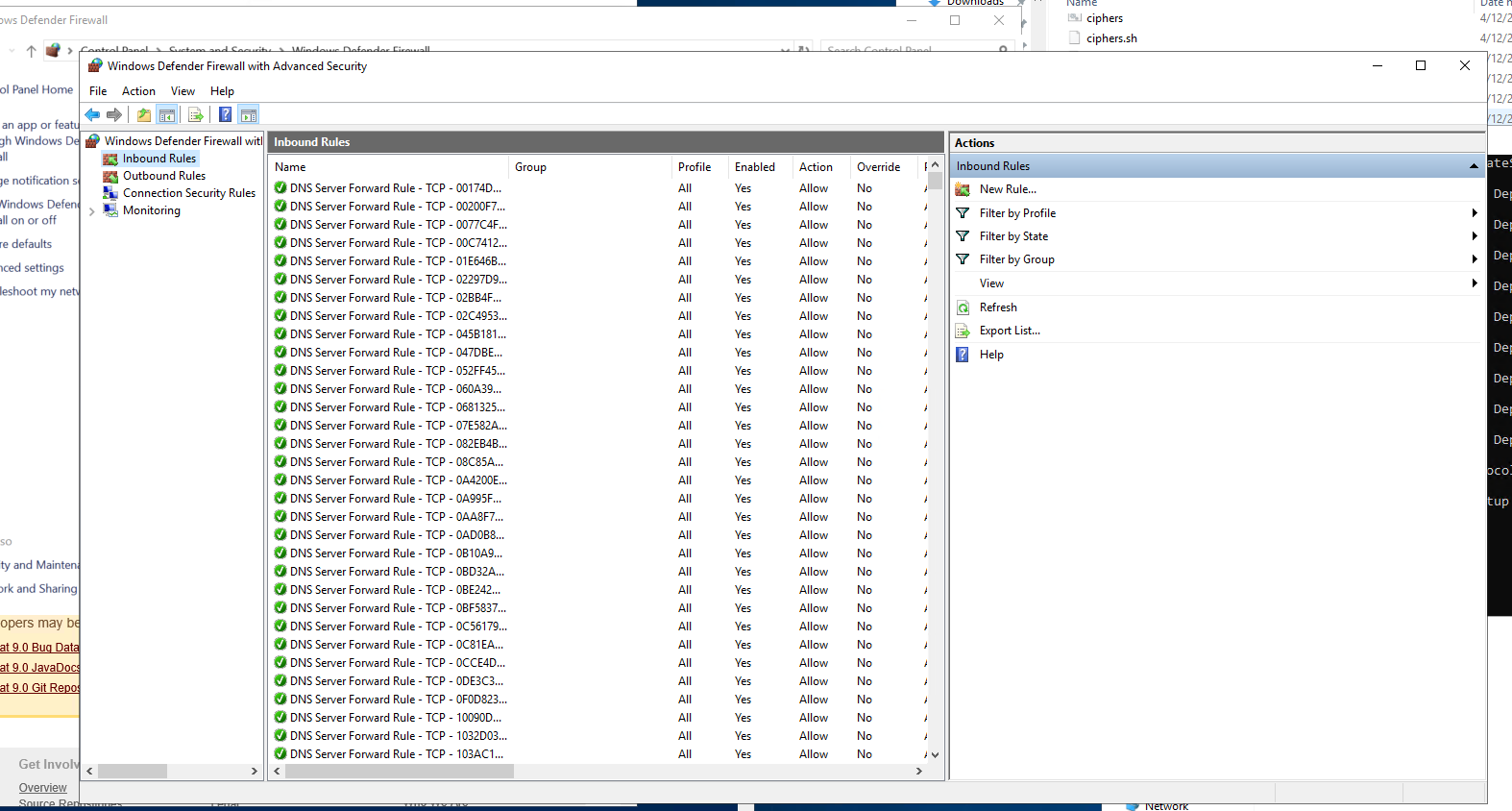
Task: Click the Refresh icon in Actions pane
Action: (x=963, y=307)
